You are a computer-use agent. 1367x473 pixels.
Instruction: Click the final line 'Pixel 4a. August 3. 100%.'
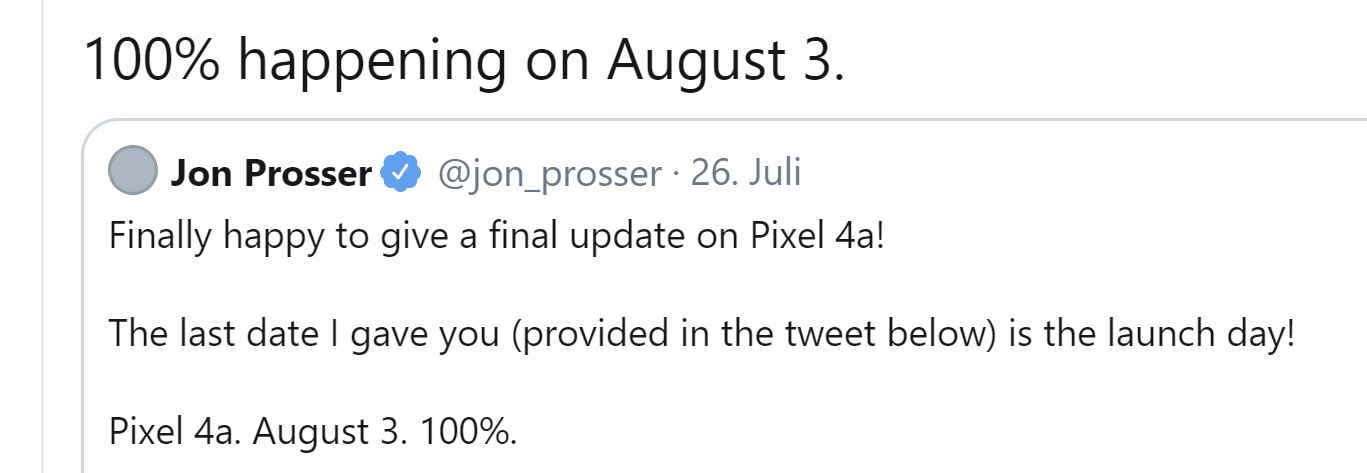click(313, 430)
